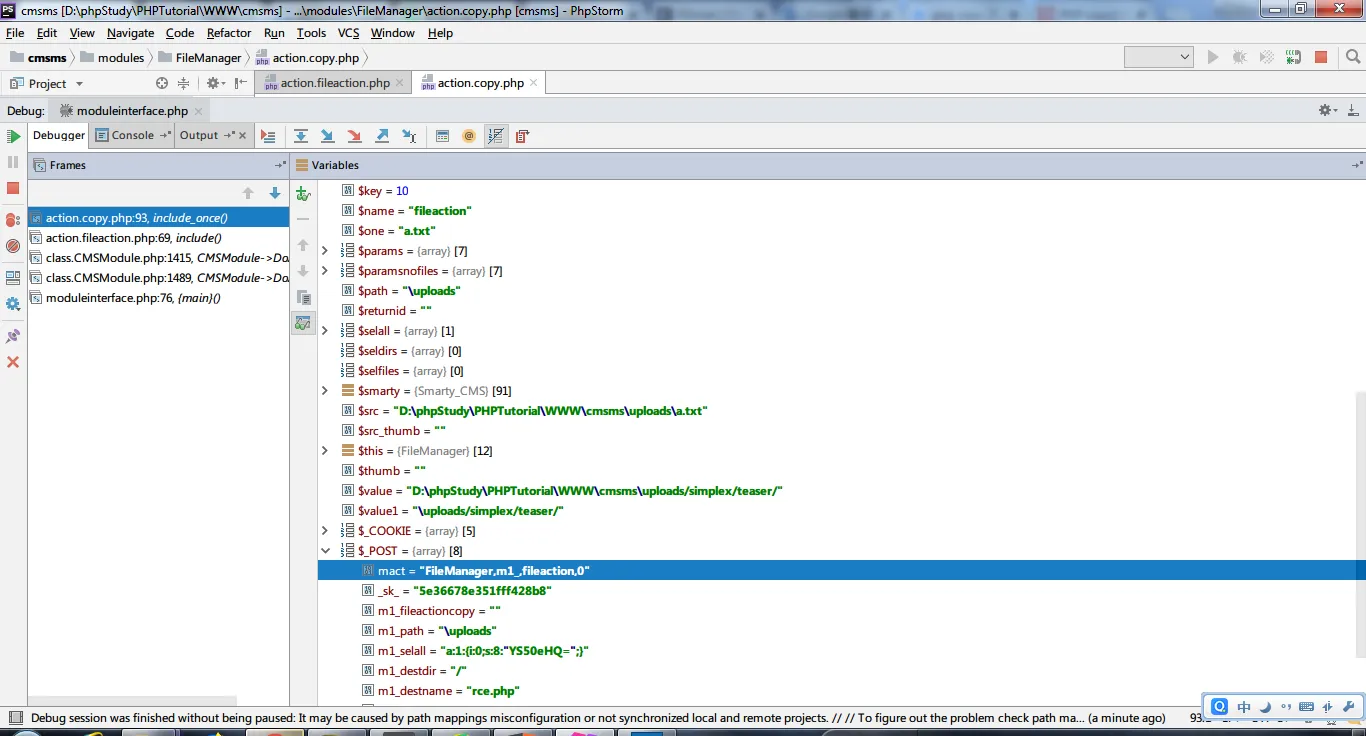Open run configuration dropdown
The height and width of the screenshot is (736, 1366).
pos(1158,58)
